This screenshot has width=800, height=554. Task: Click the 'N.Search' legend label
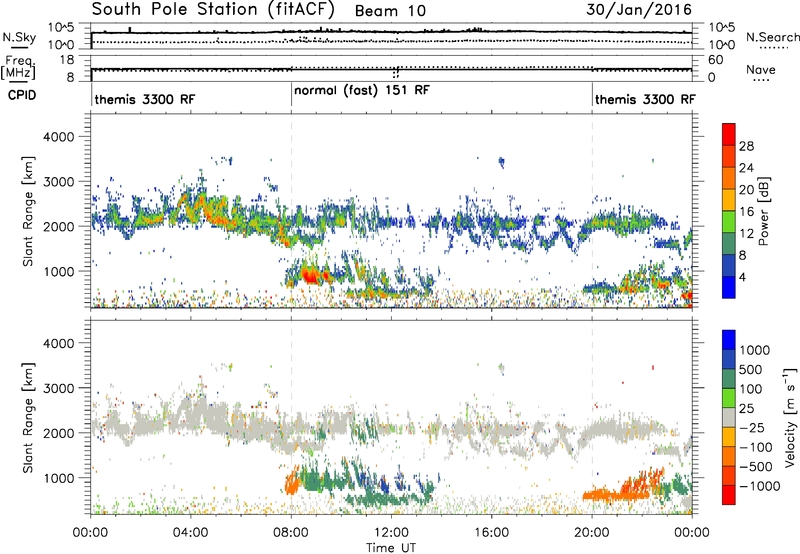[773, 37]
